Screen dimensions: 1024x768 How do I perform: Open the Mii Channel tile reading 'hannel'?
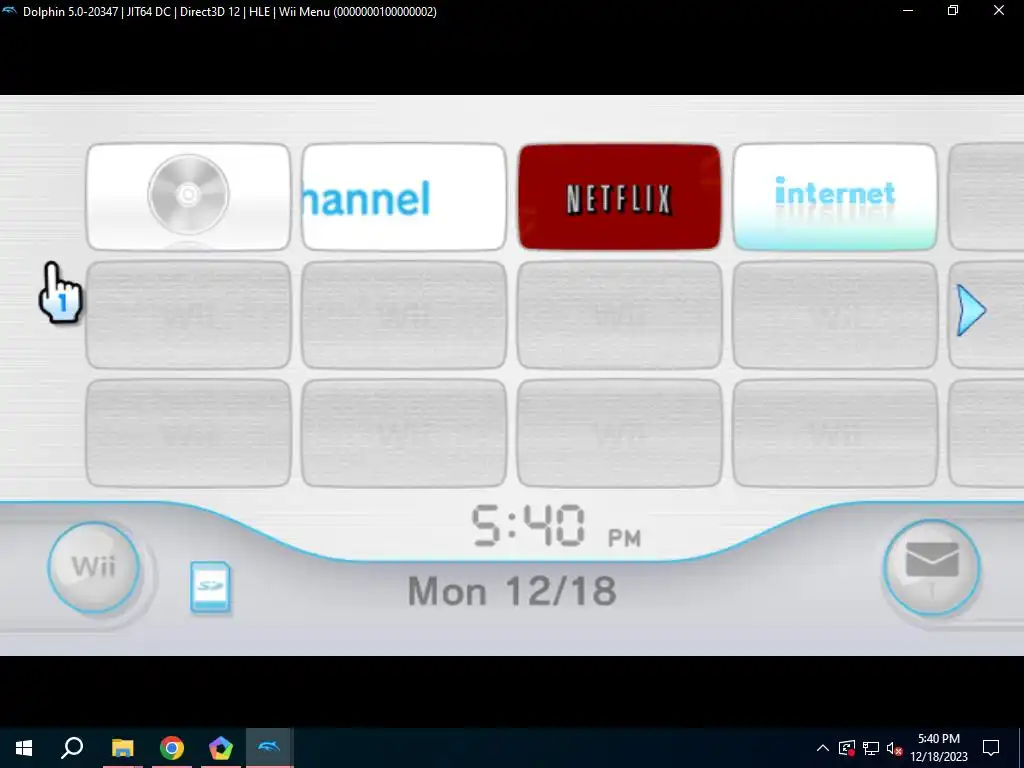coord(404,197)
